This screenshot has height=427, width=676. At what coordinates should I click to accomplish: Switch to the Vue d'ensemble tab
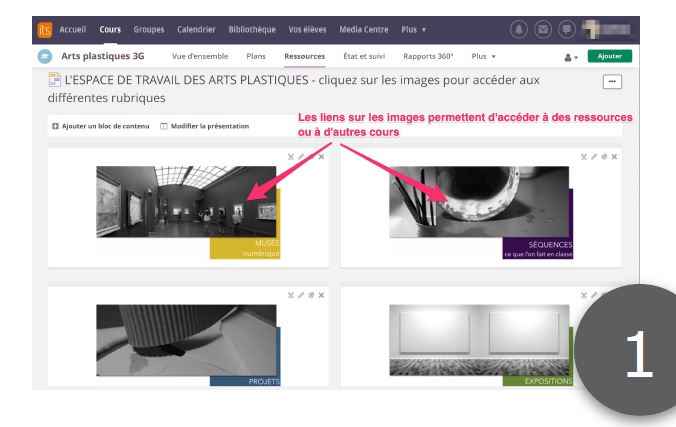[x=200, y=57]
